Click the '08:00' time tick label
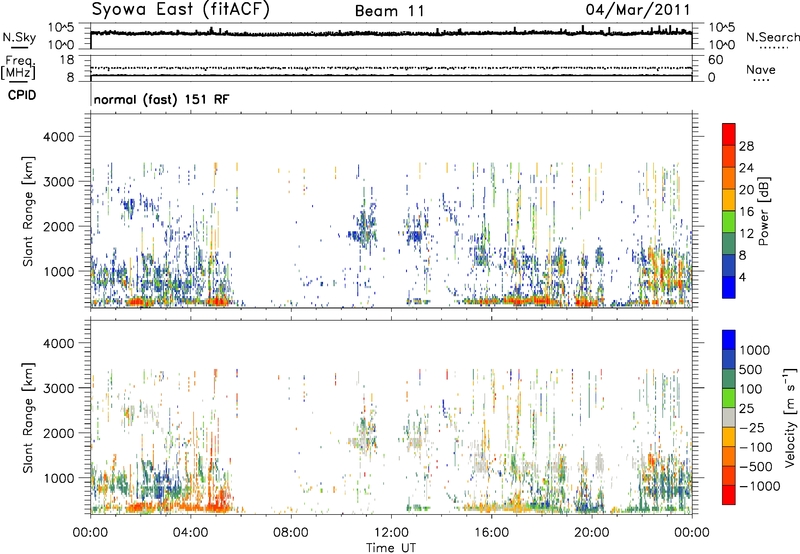The height and width of the screenshot is (554, 800). [x=291, y=533]
